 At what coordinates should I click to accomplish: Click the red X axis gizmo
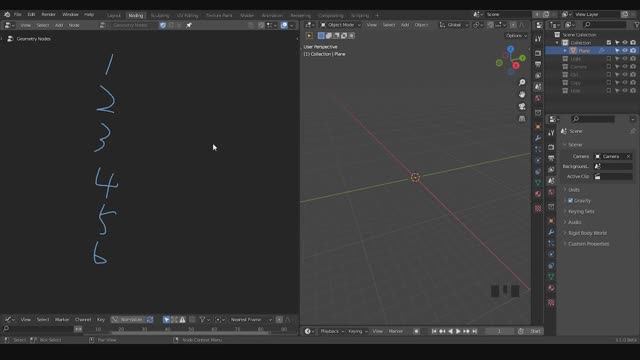click(x=516, y=66)
